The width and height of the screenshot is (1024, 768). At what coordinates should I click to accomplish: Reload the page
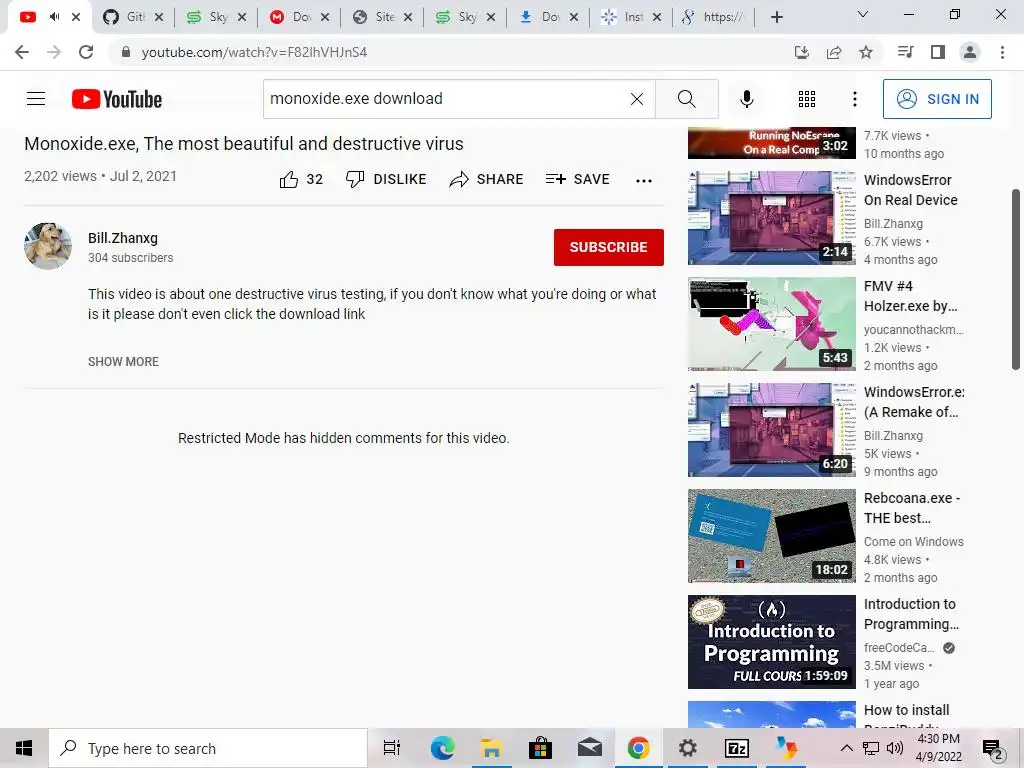86,52
